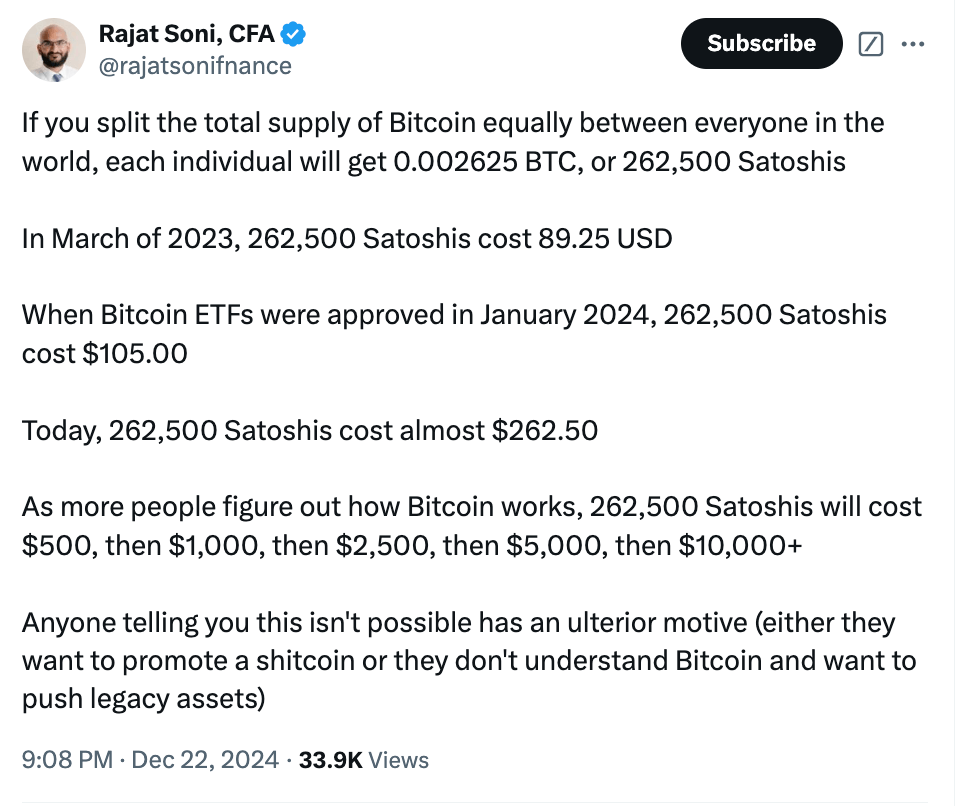
Task: Open more actions via the ellipsis icon
Action: [913, 44]
